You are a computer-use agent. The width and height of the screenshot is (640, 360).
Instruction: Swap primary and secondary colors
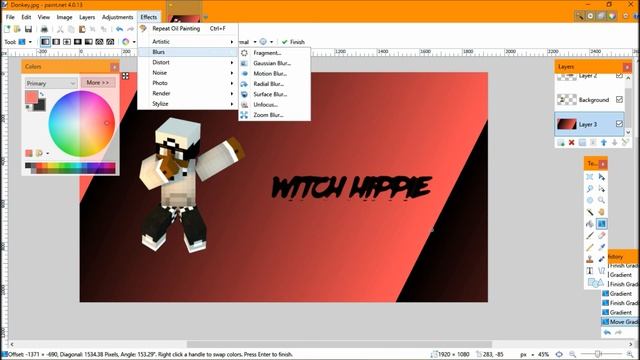tap(42, 94)
